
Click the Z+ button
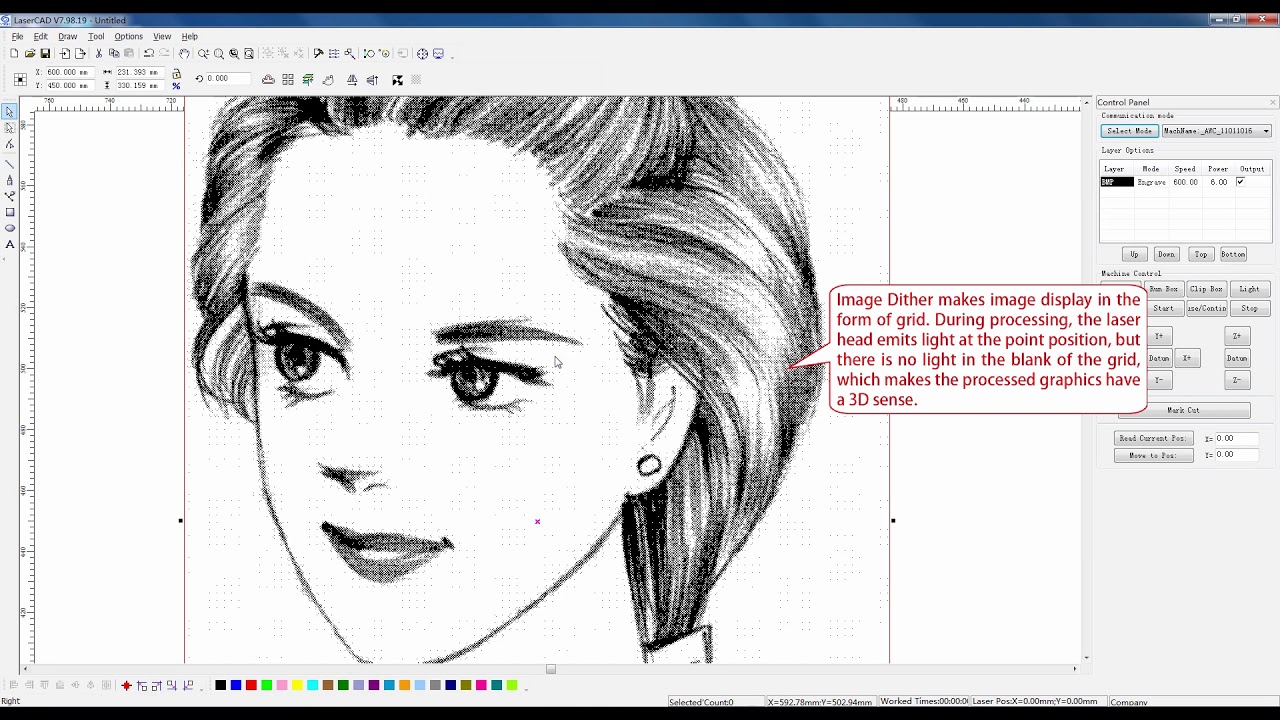[x=1237, y=336]
